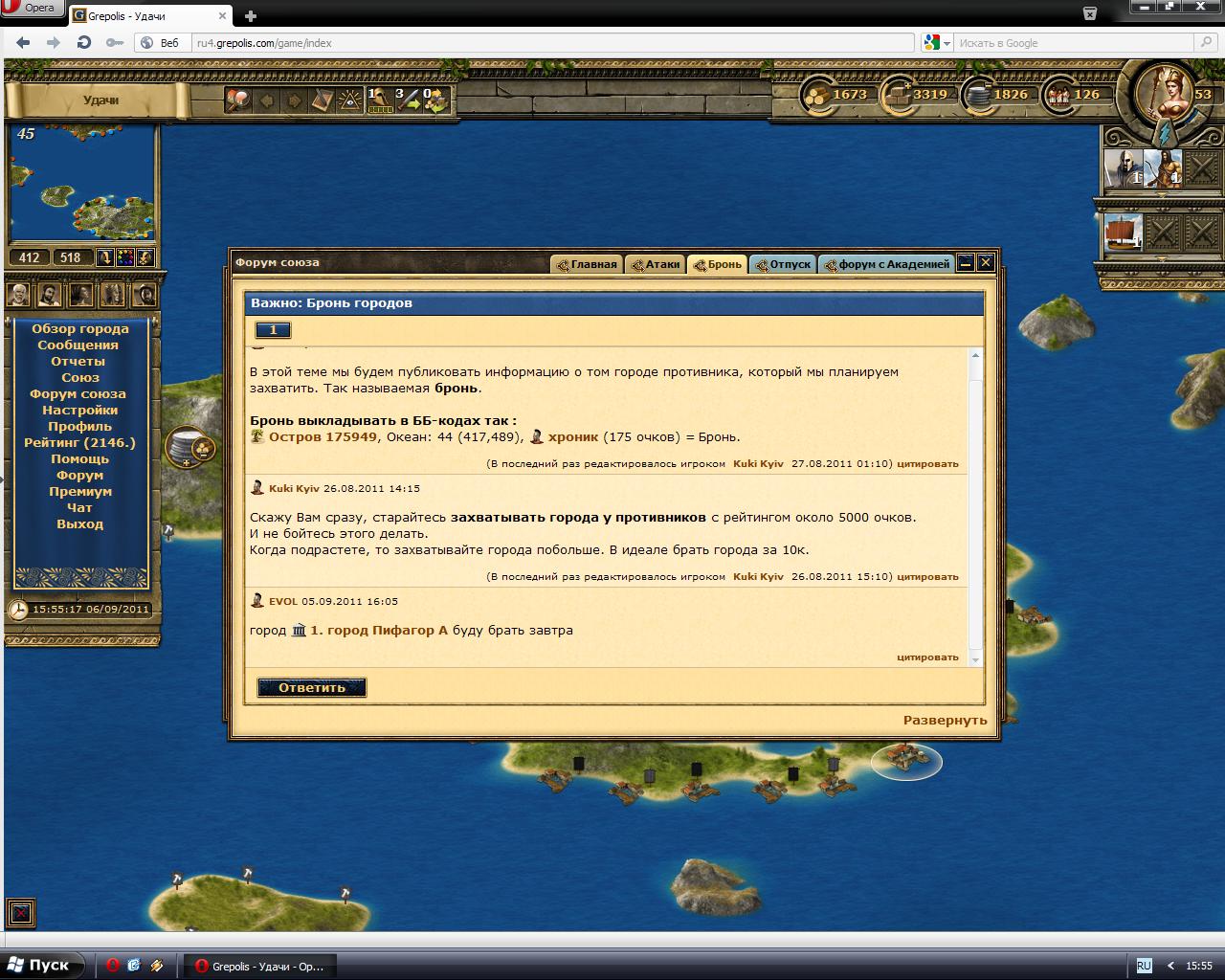This screenshot has width=1225, height=980.
Task: Open Обзор города menu item
Action: pyautogui.click(x=80, y=328)
